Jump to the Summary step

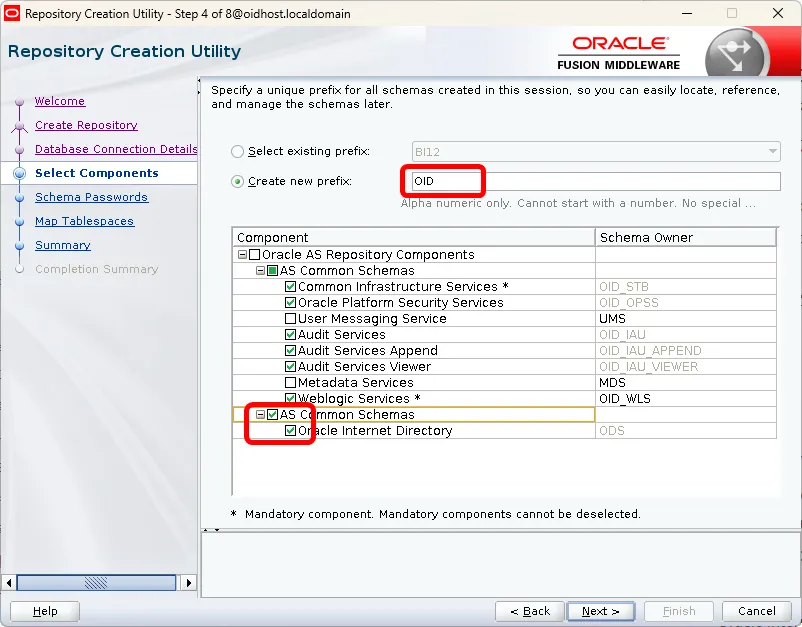click(x=63, y=245)
